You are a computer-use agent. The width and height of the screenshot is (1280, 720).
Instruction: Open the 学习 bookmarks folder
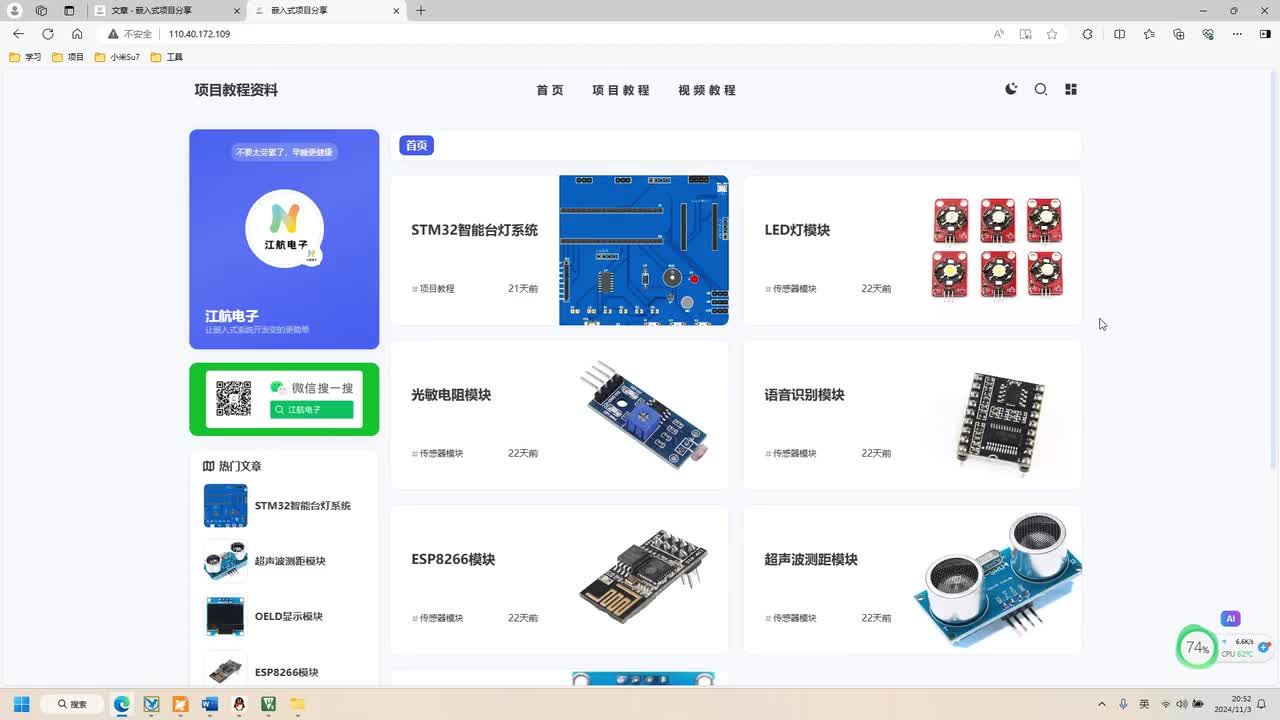pos(25,57)
